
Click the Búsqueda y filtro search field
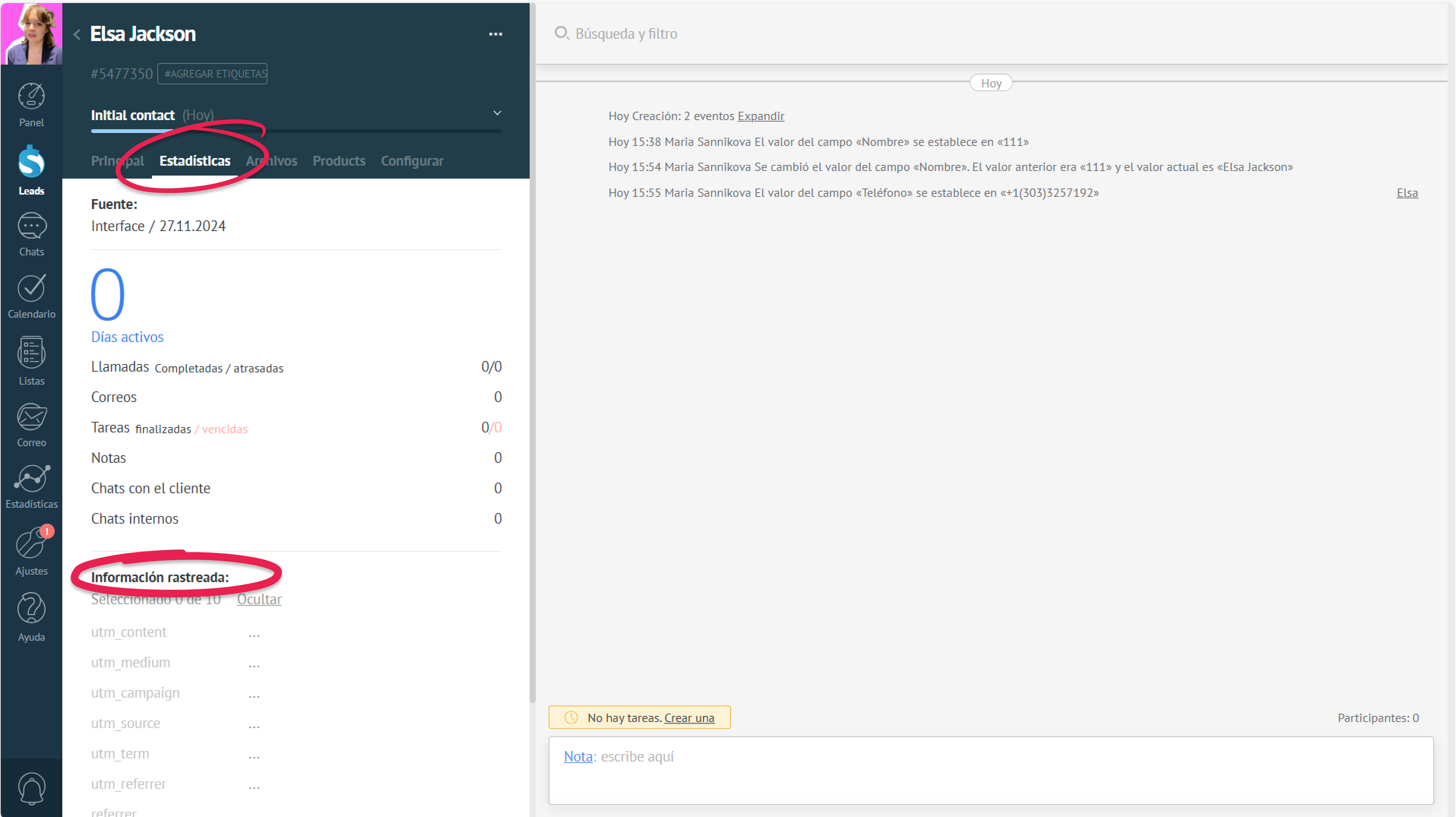[x=626, y=34]
